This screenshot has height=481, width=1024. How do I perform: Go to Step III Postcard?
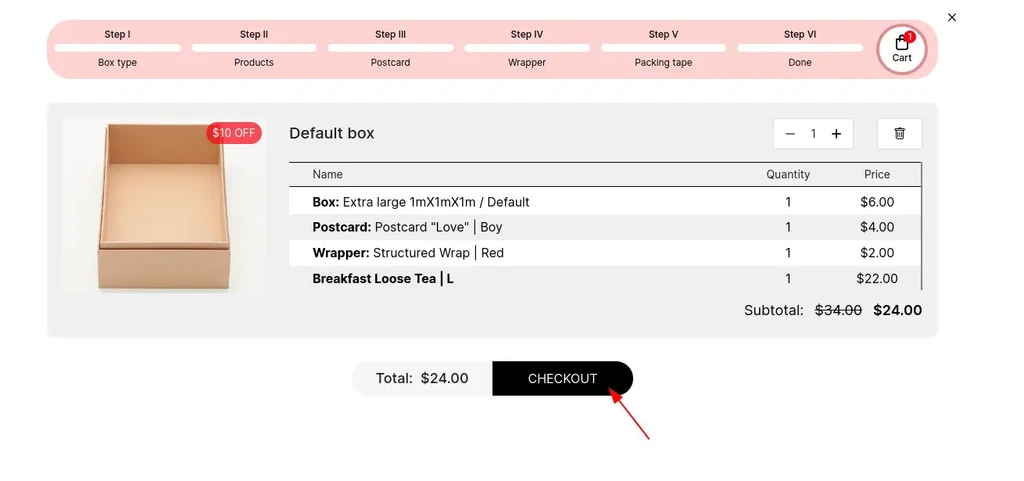391,48
